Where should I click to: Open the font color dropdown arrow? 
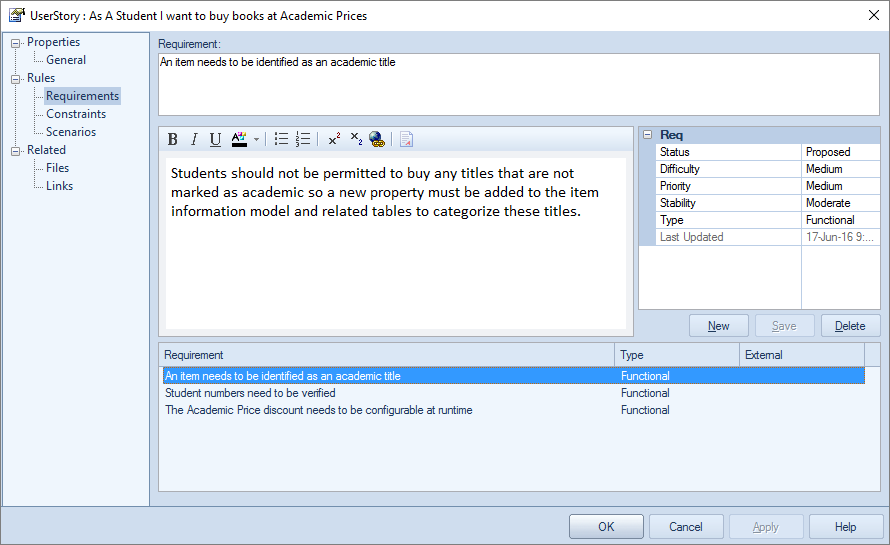point(256,140)
